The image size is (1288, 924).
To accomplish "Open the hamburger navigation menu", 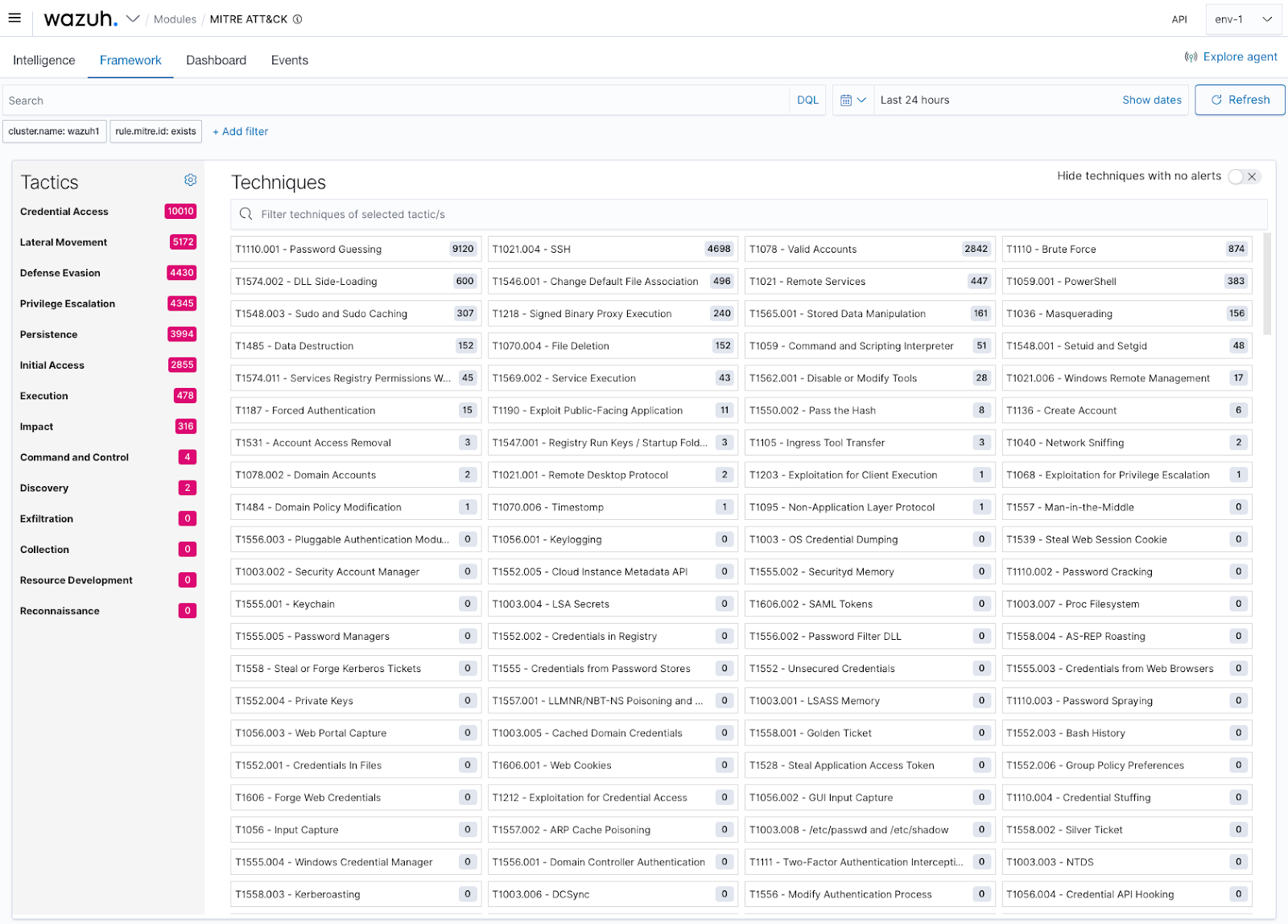I will [x=14, y=18].
